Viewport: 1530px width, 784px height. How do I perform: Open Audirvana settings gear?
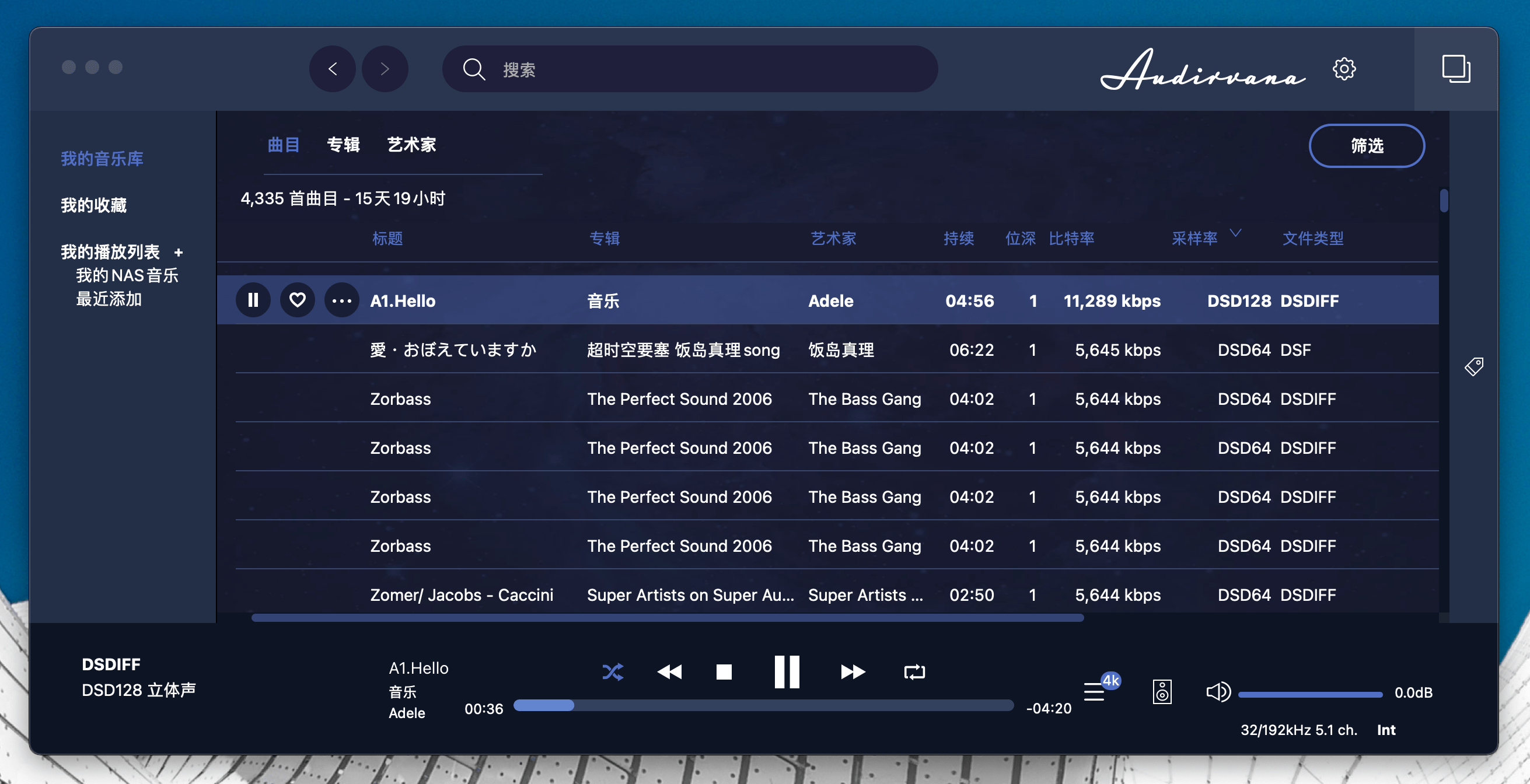click(x=1343, y=69)
